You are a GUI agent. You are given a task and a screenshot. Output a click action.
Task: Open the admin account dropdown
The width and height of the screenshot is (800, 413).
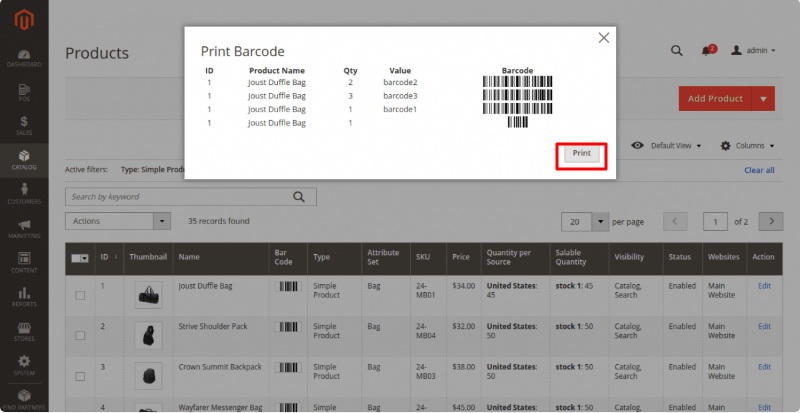(x=754, y=51)
